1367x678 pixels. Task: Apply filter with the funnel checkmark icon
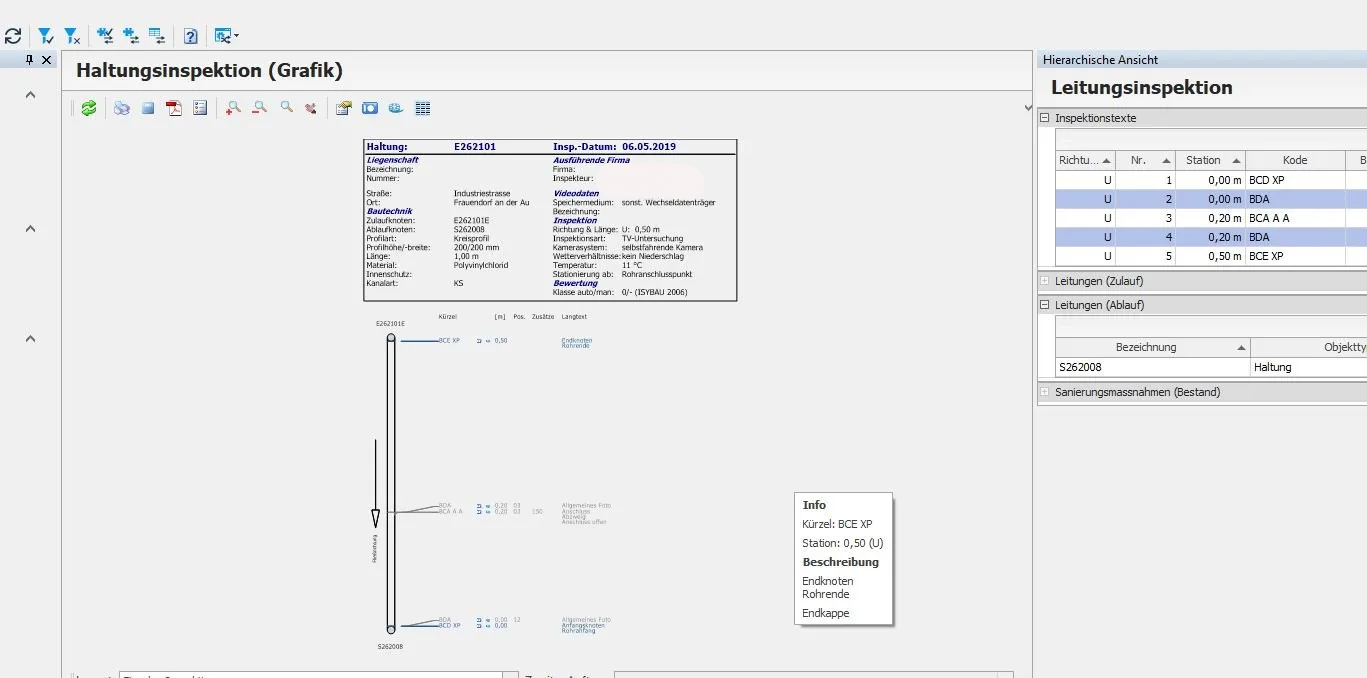click(x=46, y=36)
